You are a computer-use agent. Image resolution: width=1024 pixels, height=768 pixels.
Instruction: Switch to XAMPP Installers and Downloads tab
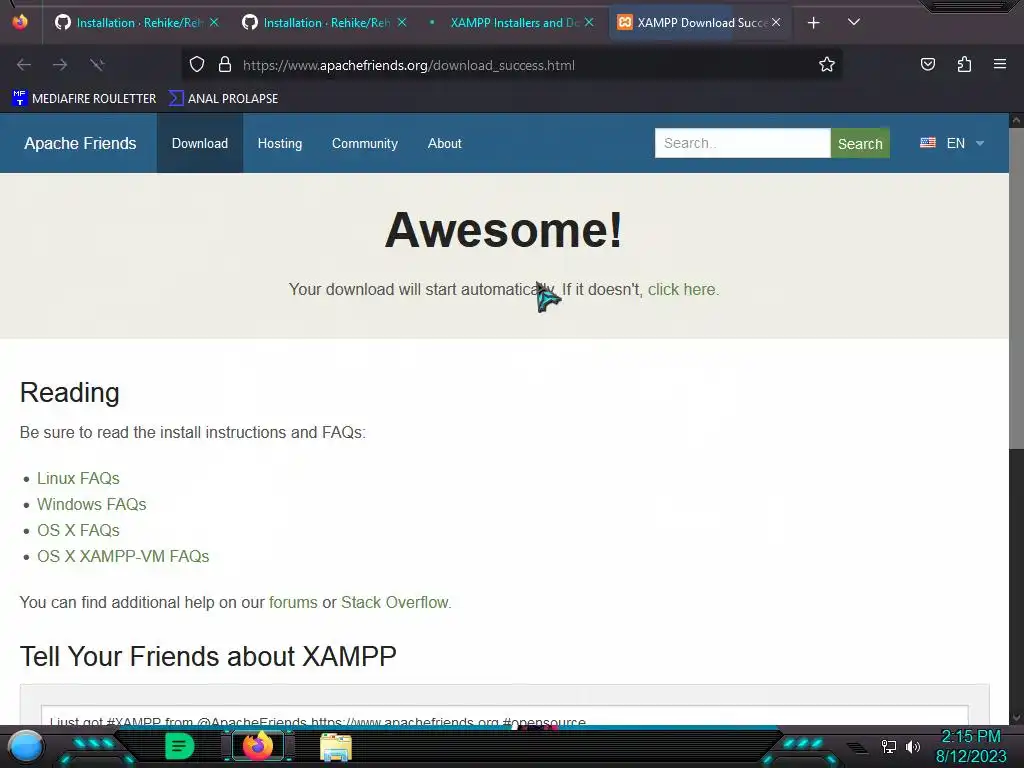[x=511, y=23]
